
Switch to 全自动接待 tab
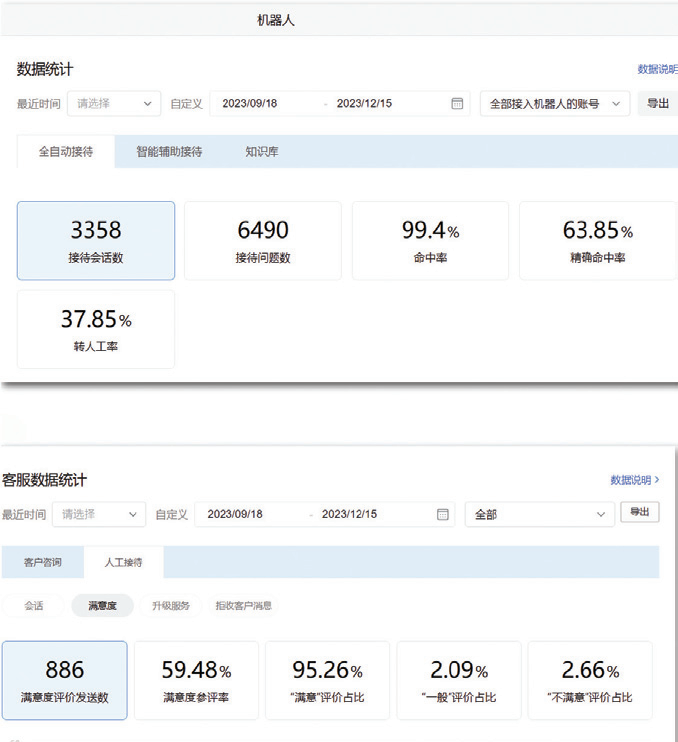(66, 152)
